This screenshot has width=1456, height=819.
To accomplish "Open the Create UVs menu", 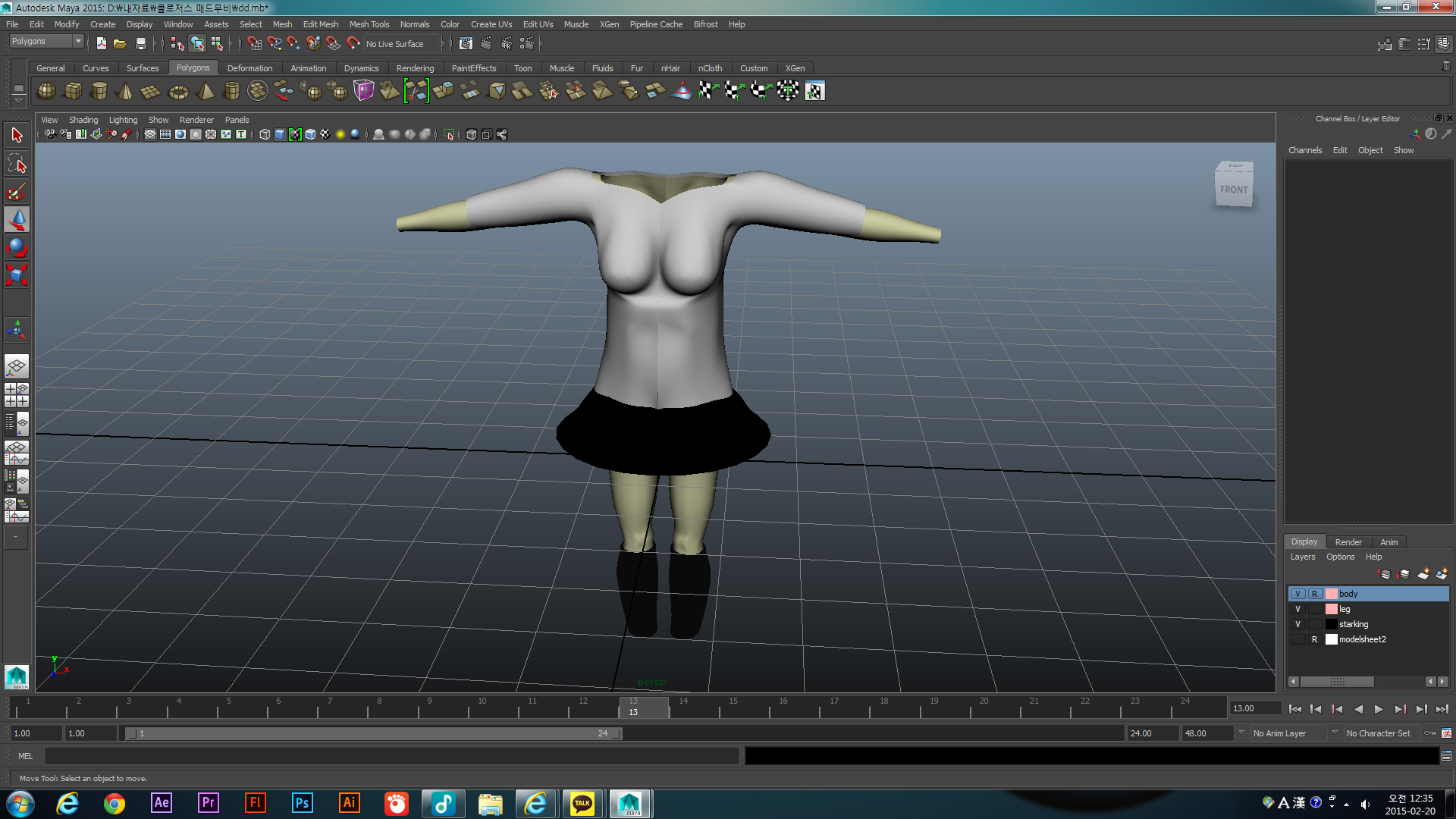I will click(x=491, y=24).
